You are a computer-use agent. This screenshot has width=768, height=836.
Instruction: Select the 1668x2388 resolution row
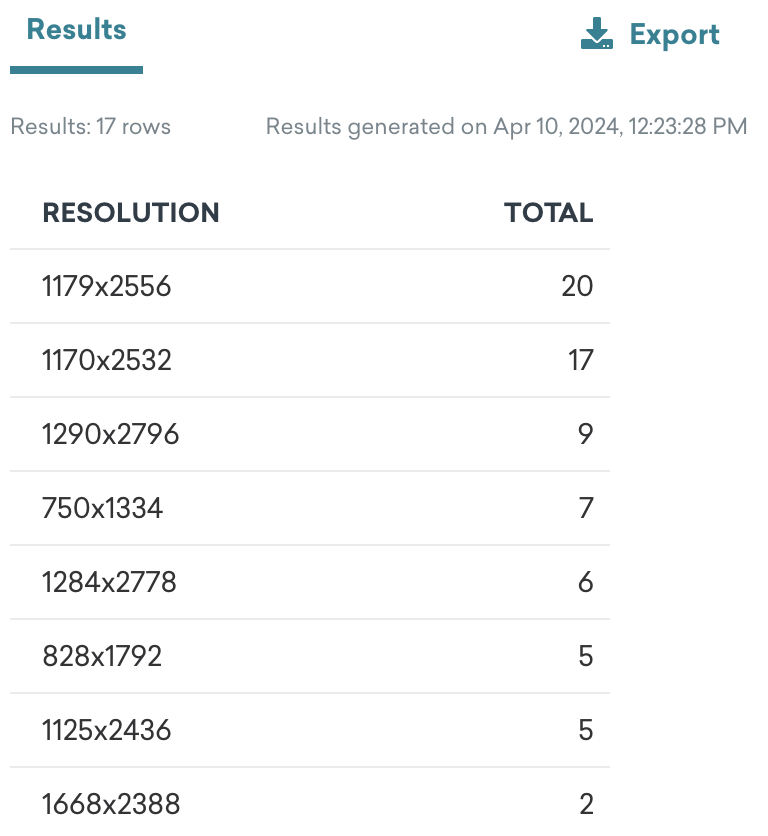tap(310, 802)
